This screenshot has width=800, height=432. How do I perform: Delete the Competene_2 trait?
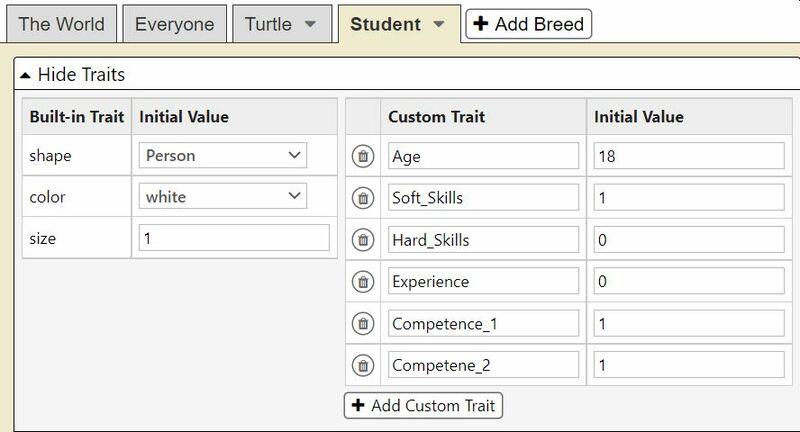[x=363, y=366]
